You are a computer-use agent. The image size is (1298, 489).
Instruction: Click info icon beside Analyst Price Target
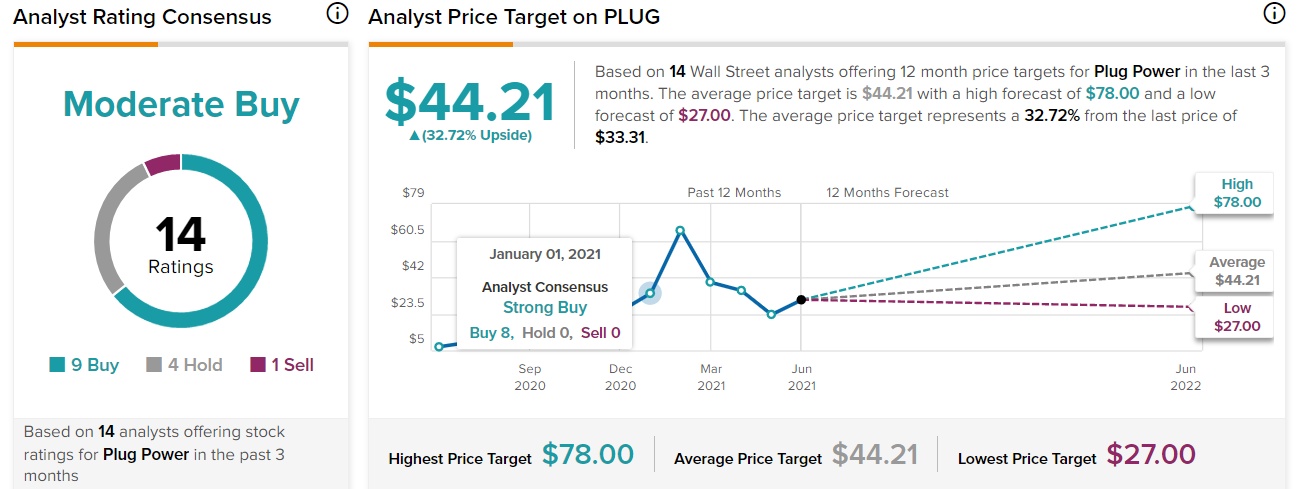(x=1273, y=14)
